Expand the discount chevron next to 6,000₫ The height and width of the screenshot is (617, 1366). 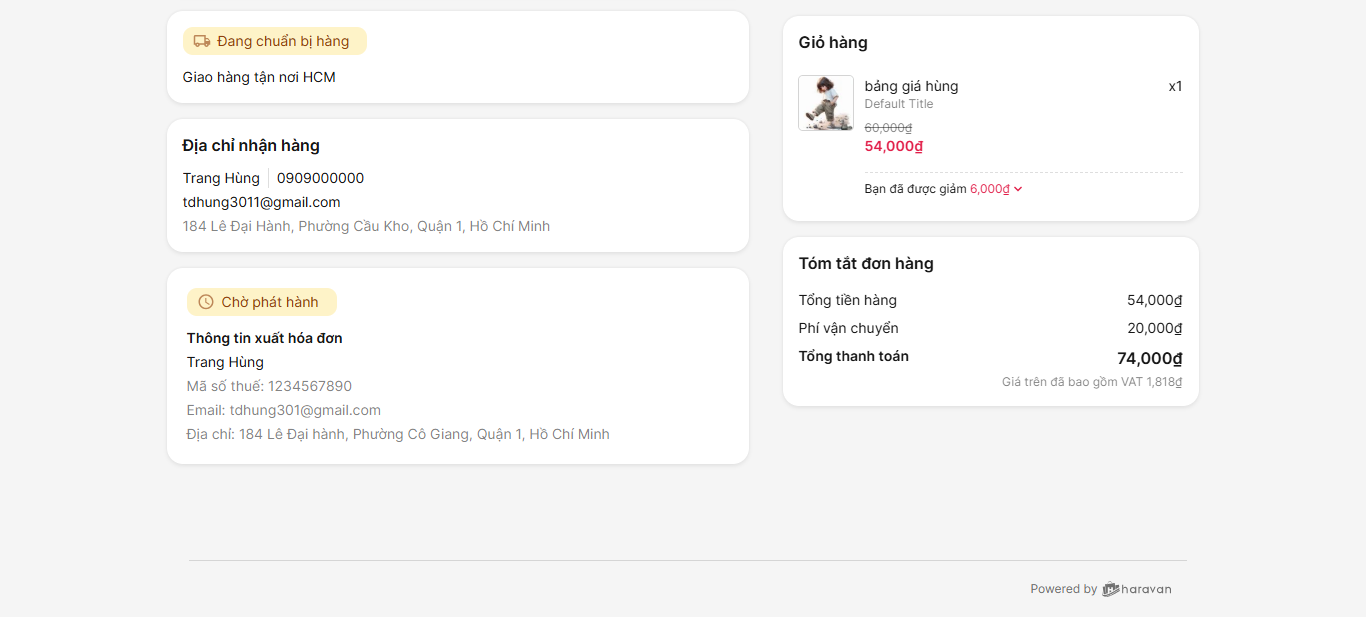pyautogui.click(x=1018, y=189)
